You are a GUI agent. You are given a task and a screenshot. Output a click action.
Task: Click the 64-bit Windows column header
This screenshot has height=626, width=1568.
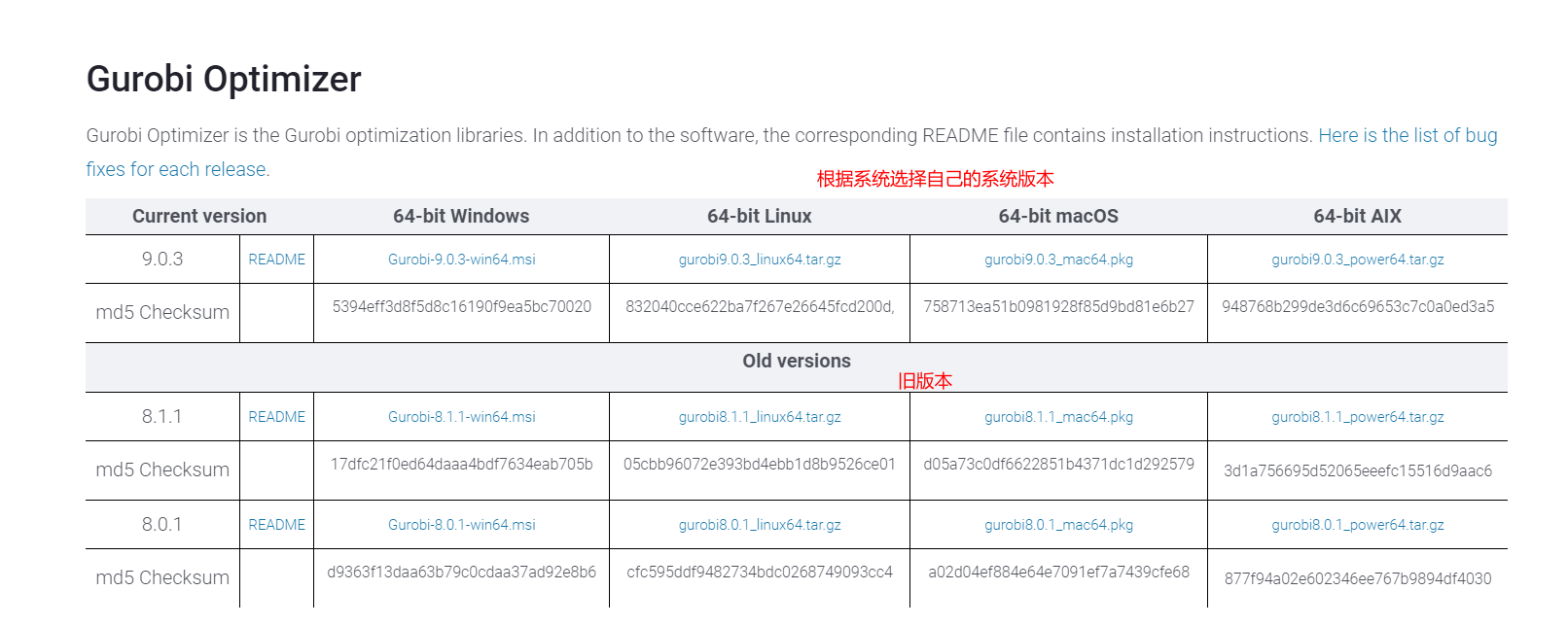pyautogui.click(x=461, y=217)
